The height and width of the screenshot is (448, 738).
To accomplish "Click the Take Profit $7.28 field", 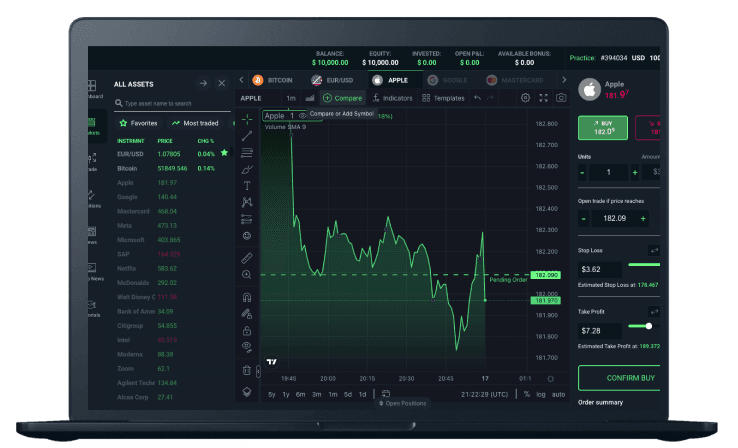I will [600, 331].
